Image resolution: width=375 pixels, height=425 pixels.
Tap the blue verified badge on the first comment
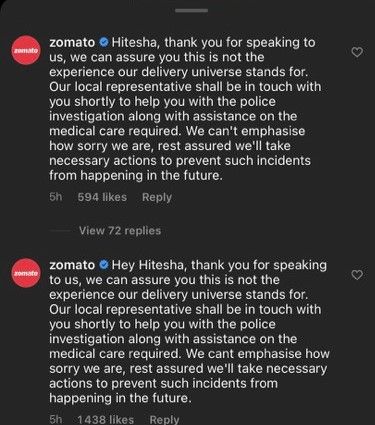104,42
